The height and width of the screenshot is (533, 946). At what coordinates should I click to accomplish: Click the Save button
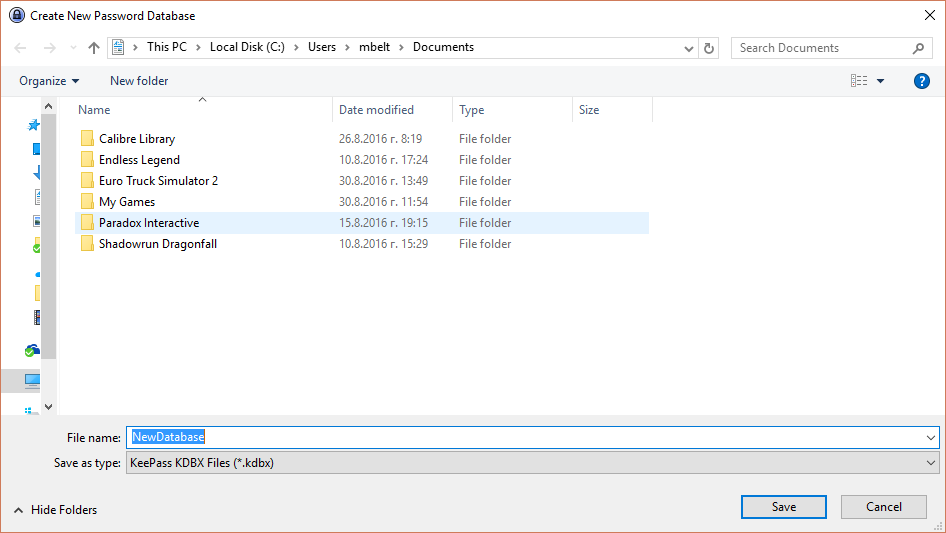(783, 507)
